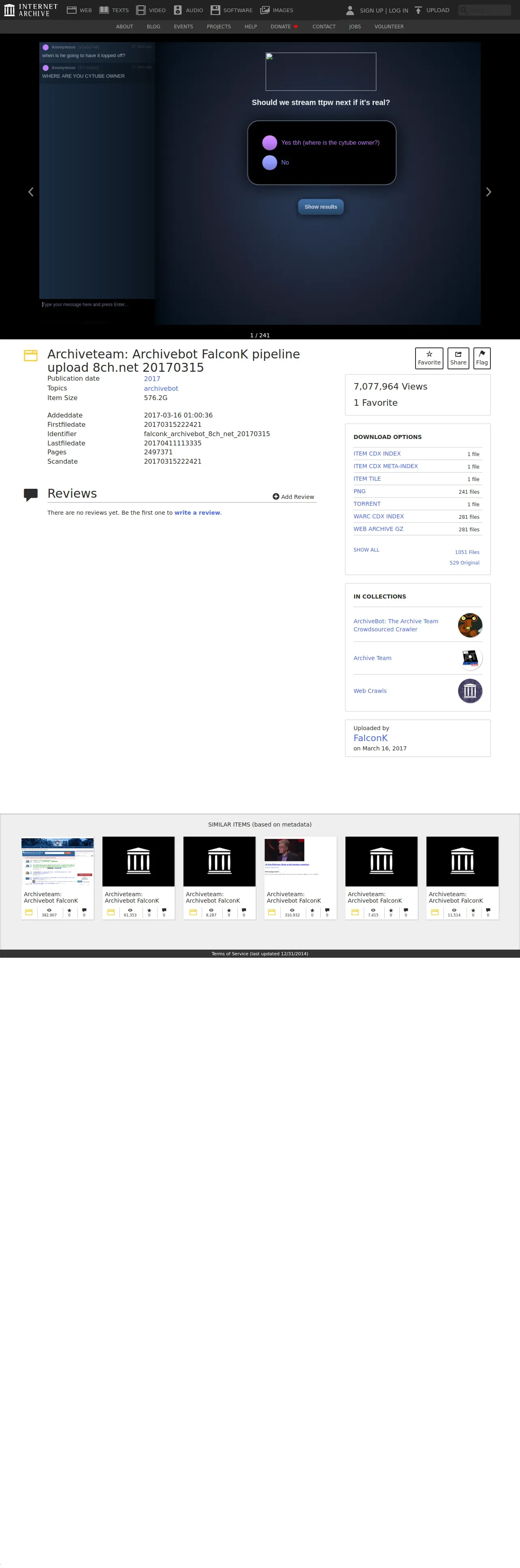Image resolution: width=520 pixels, height=1568 pixels.
Task: Click the Add Review plus icon
Action: pos(276,497)
